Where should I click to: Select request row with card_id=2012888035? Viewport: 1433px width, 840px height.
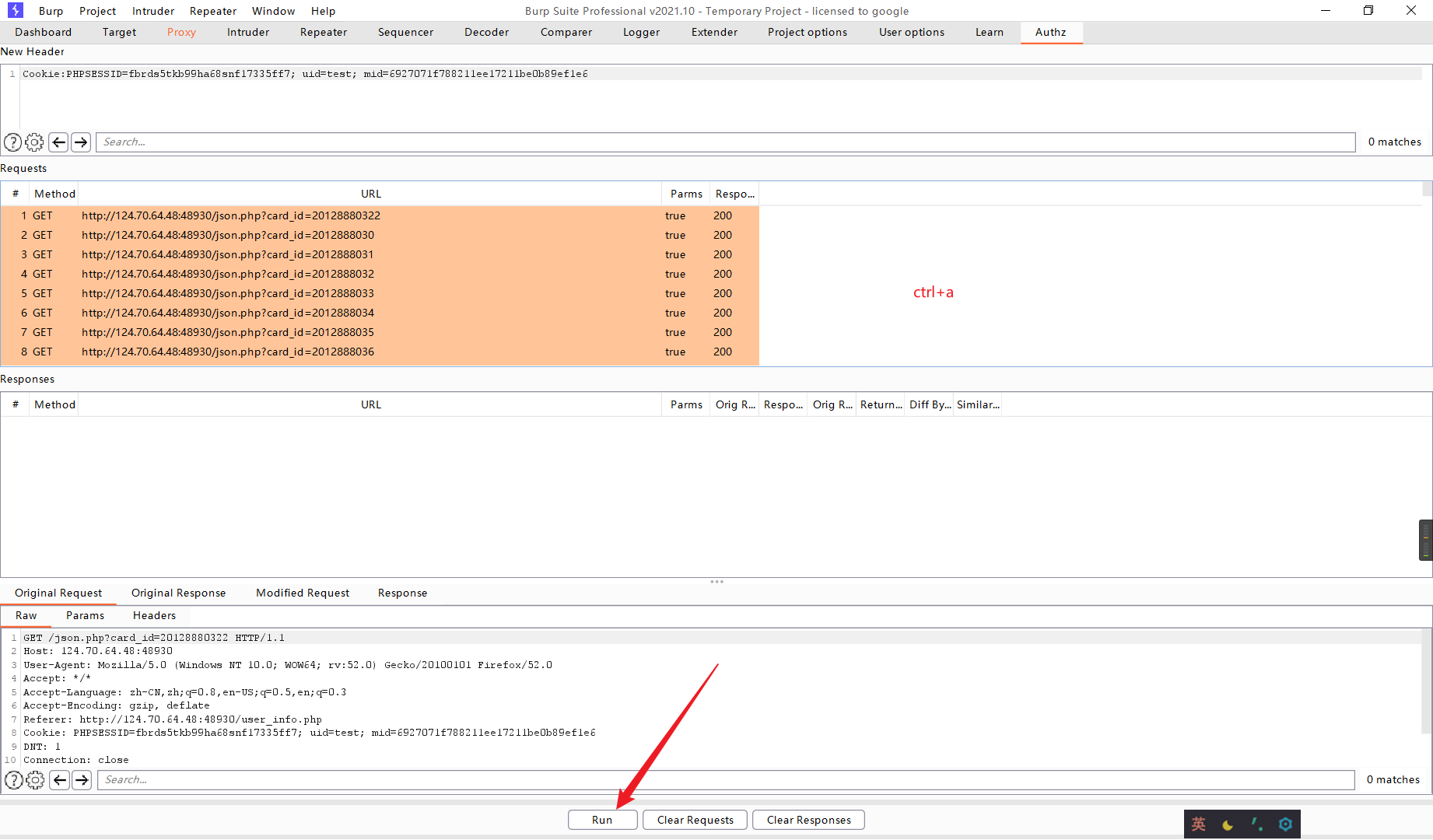click(380, 332)
